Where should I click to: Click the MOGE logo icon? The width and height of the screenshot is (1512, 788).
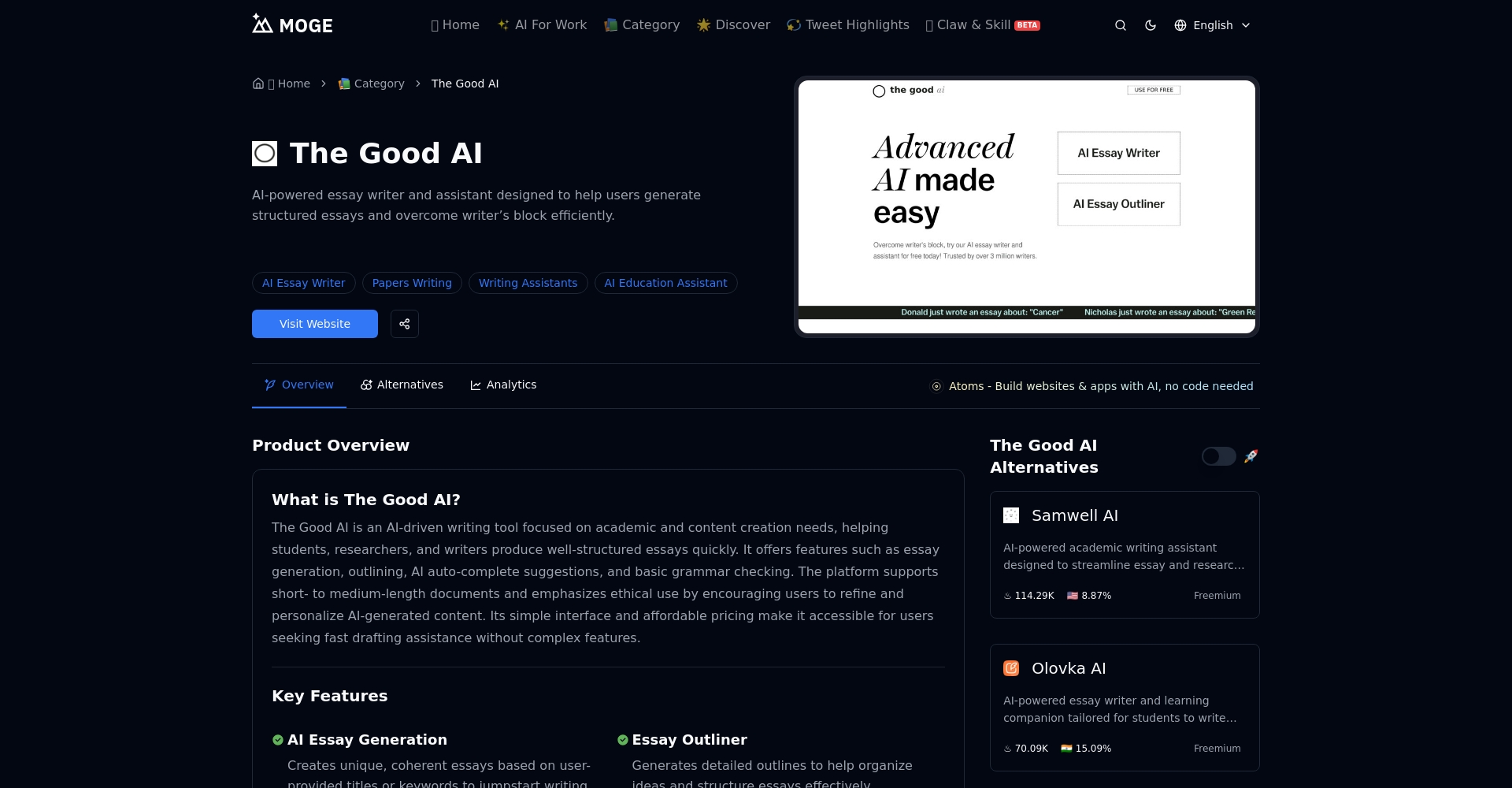[262, 24]
